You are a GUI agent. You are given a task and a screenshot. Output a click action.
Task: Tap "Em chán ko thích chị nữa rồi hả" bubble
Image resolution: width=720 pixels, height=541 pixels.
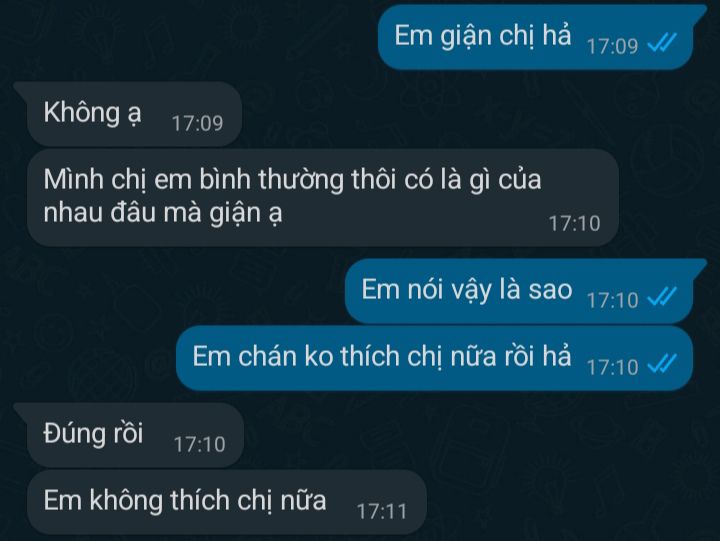434,358
